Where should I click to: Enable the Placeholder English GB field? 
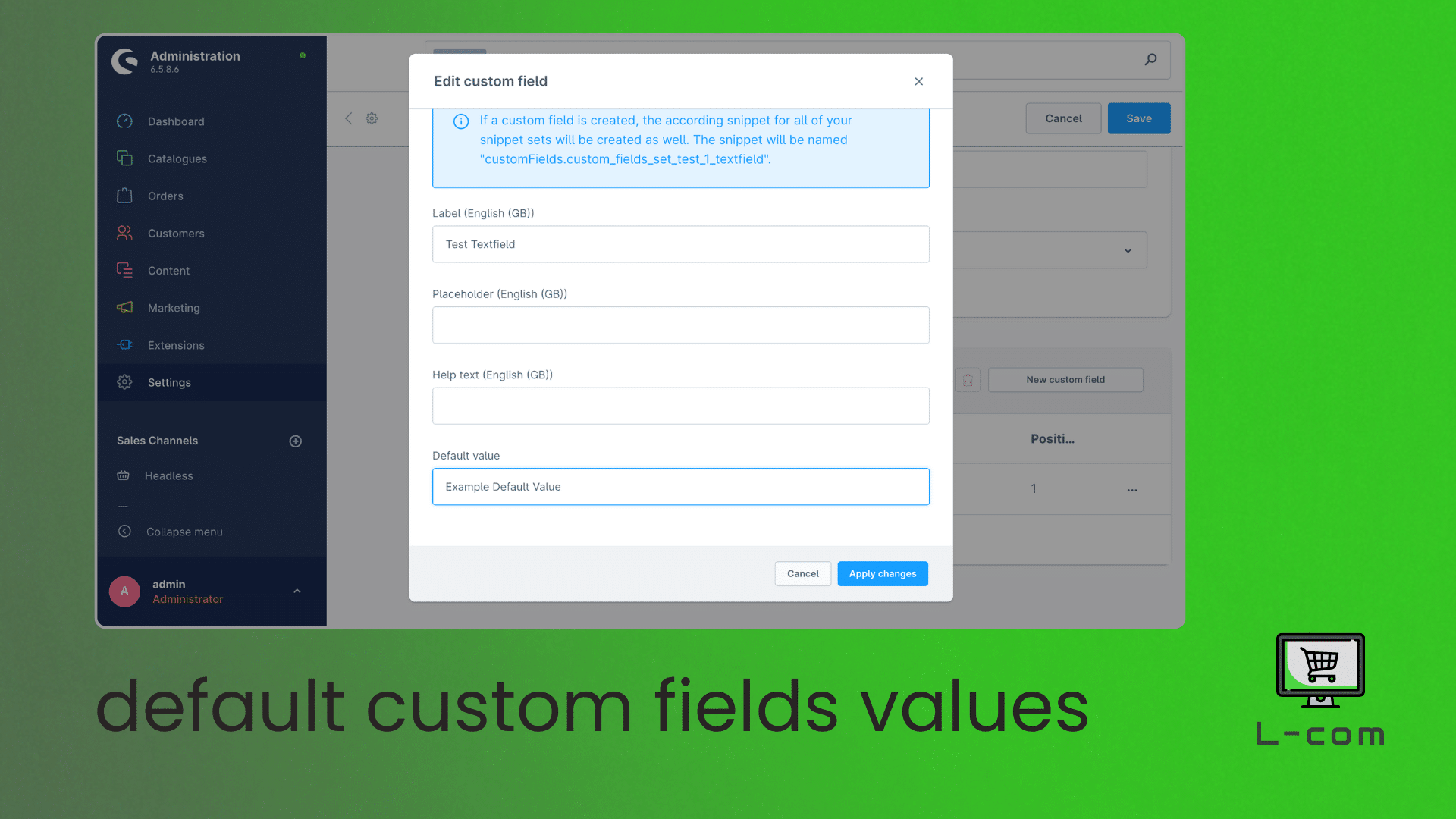[x=681, y=325]
